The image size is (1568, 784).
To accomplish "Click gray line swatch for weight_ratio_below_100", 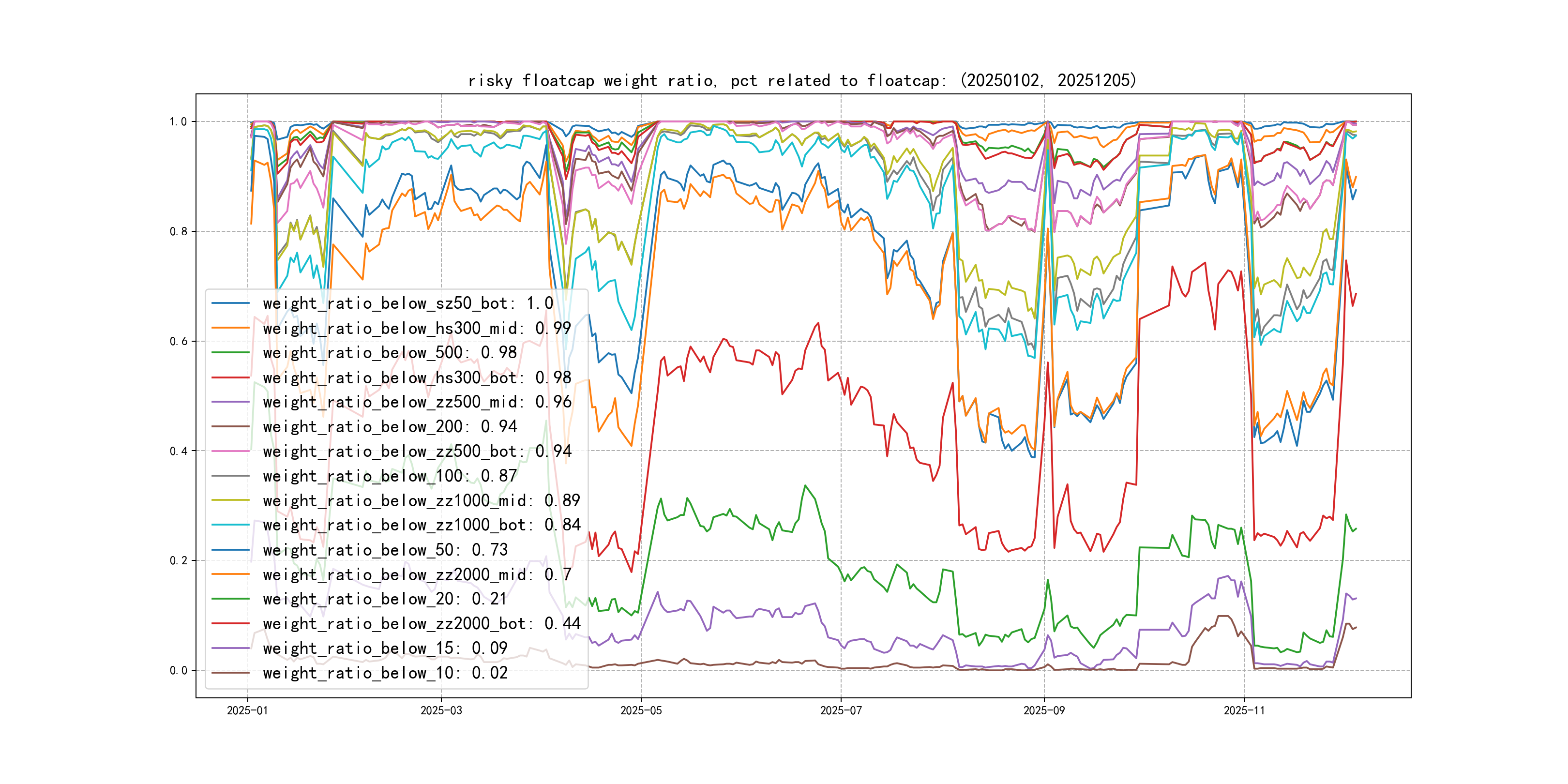I will click(x=230, y=476).
